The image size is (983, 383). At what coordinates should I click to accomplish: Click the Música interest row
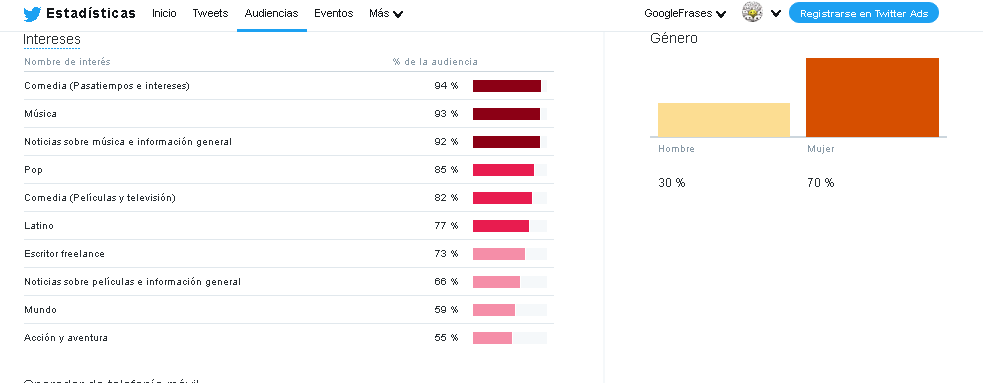click(x=288, y=113)
